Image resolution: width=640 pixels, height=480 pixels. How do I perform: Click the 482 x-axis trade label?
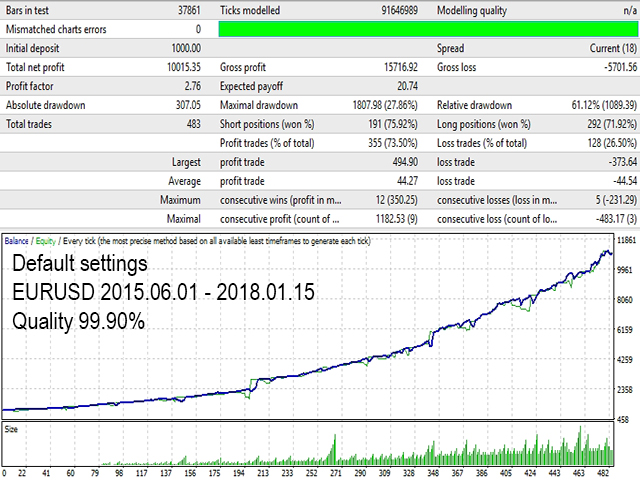coord(603,473)
